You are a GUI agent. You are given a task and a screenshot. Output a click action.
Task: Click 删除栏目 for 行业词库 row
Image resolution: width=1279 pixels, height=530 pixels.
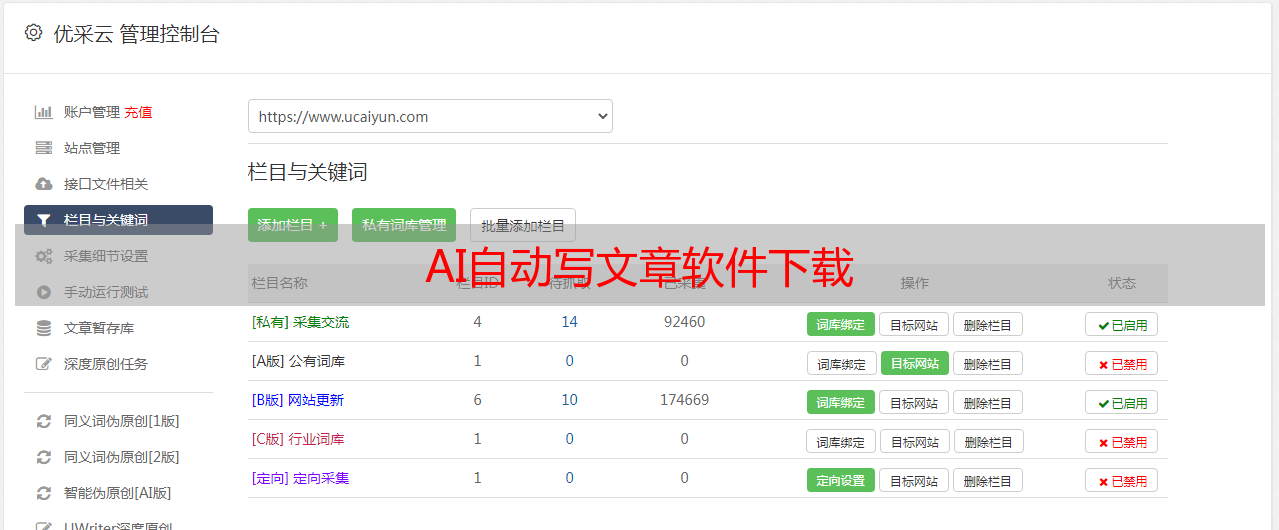coord(987,441)
